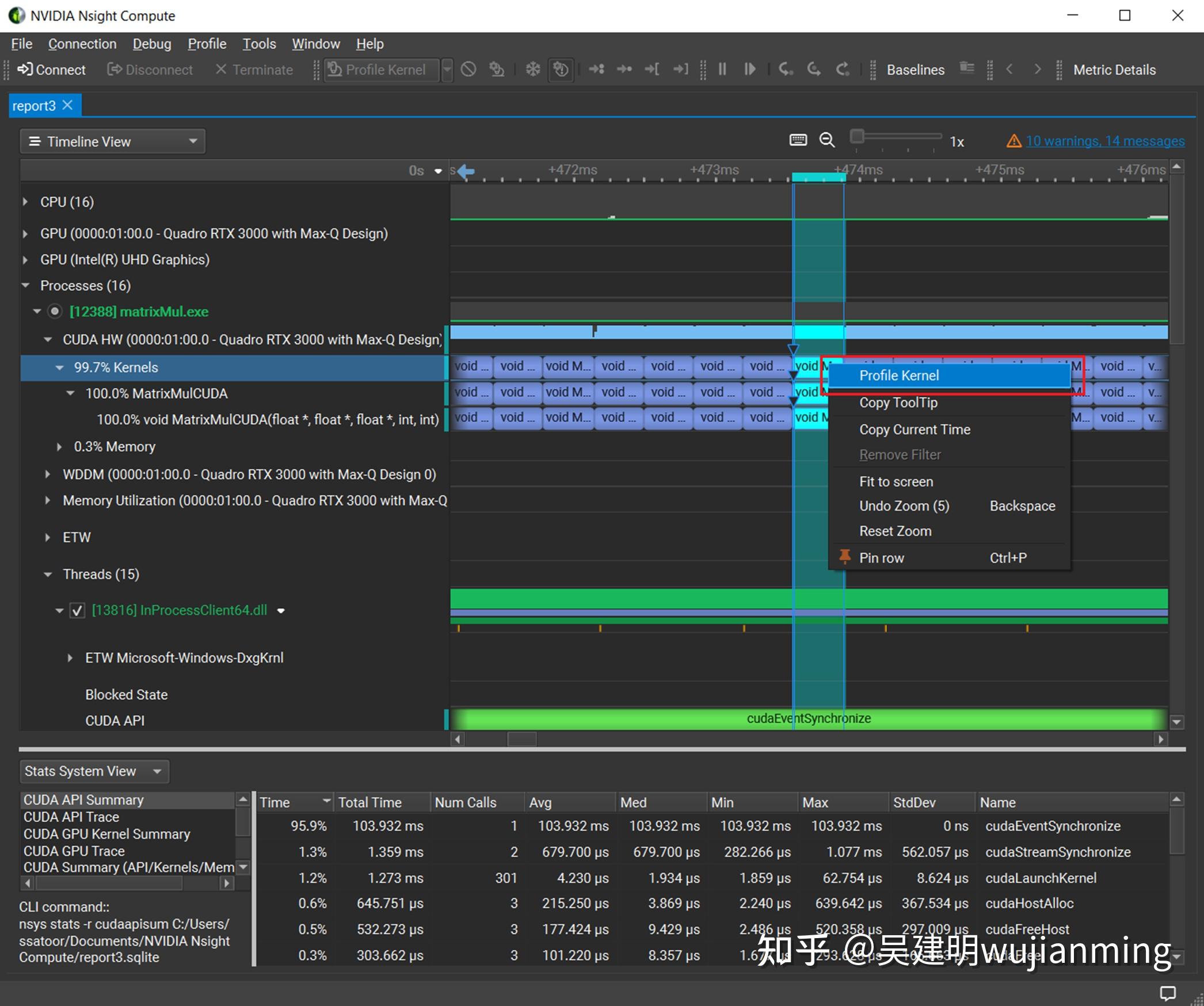Select the Freeze API icon
This screenshot has height=1006, width=1204.
click(x=532, y=70)
